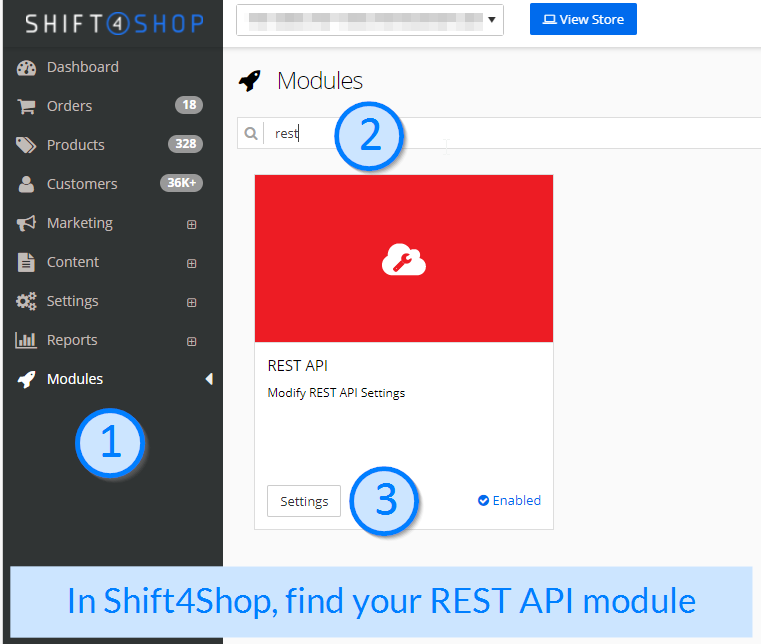Expand the Settings submenu plus icon
This screenshot has width=761, height=644.
pos(192,302)
